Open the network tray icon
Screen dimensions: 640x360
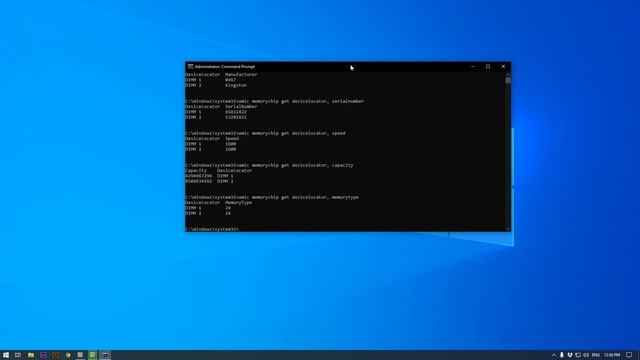click(x=578, y=355)
